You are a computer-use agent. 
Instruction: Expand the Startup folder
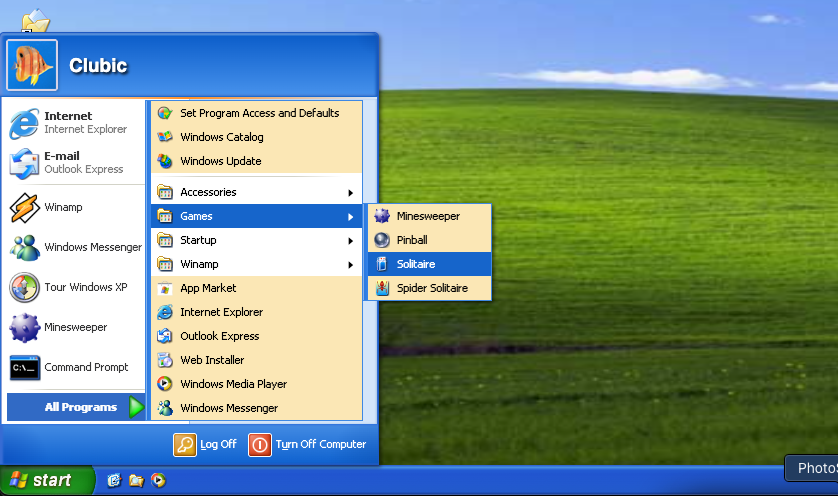click(x=257, y=240)
